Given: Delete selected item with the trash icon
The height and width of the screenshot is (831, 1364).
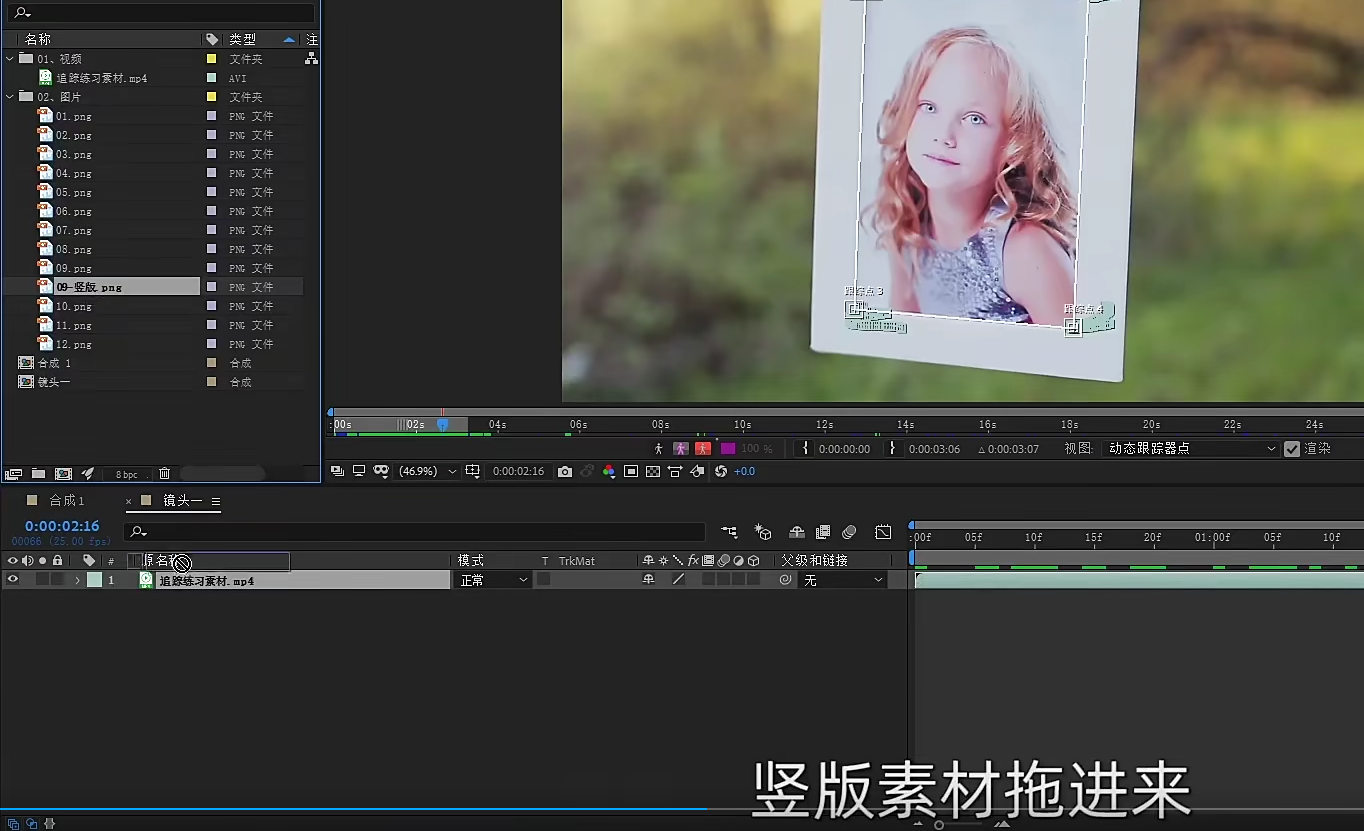Looking at the screenshot, I should click(165, 474).
